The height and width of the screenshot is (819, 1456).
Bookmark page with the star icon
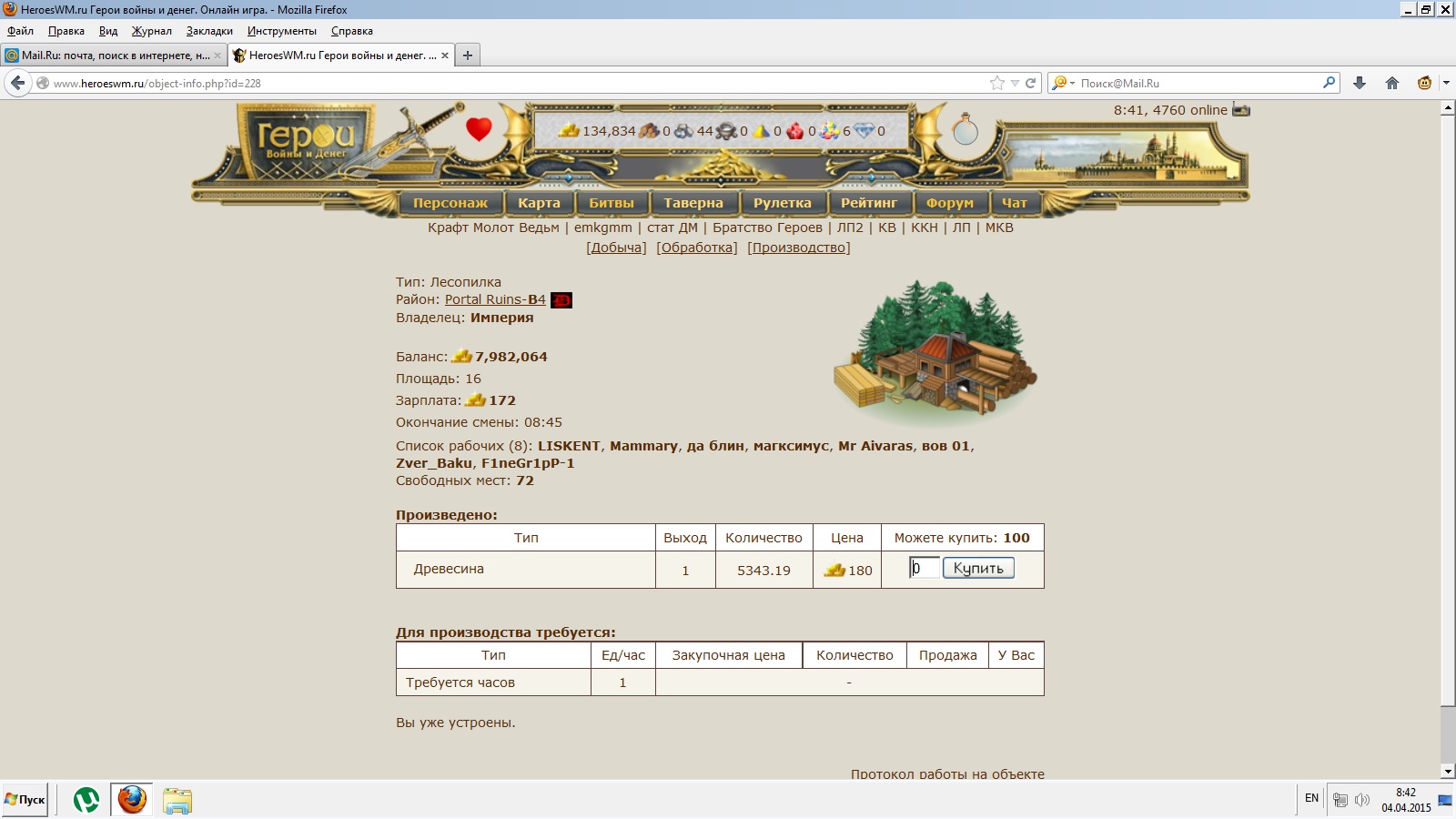coord(997,83)
